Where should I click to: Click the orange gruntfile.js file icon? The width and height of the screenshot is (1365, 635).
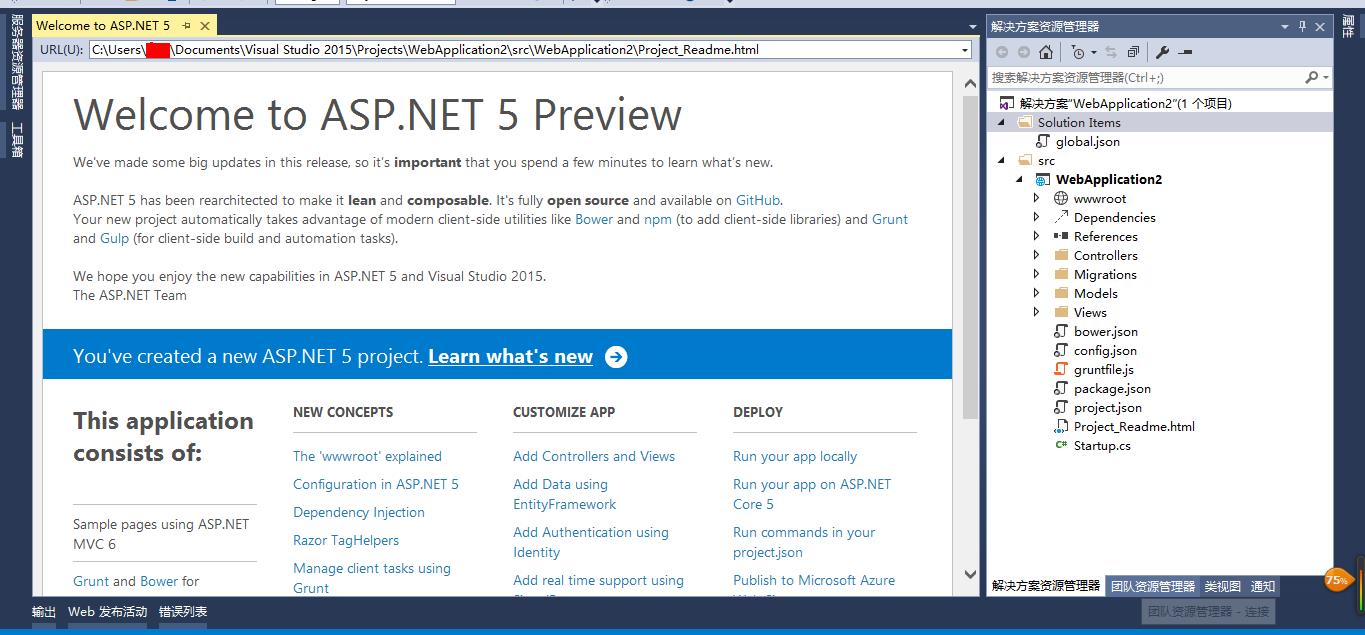pos(1061,369)
